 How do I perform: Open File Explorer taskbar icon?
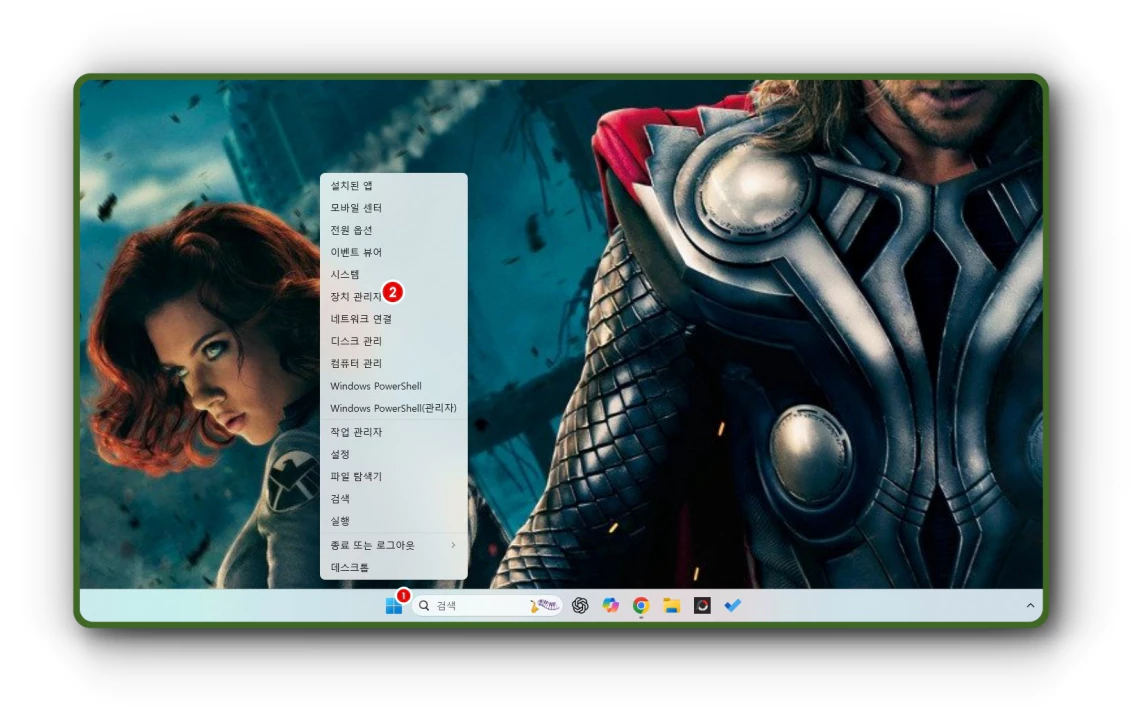click(672, 606)
